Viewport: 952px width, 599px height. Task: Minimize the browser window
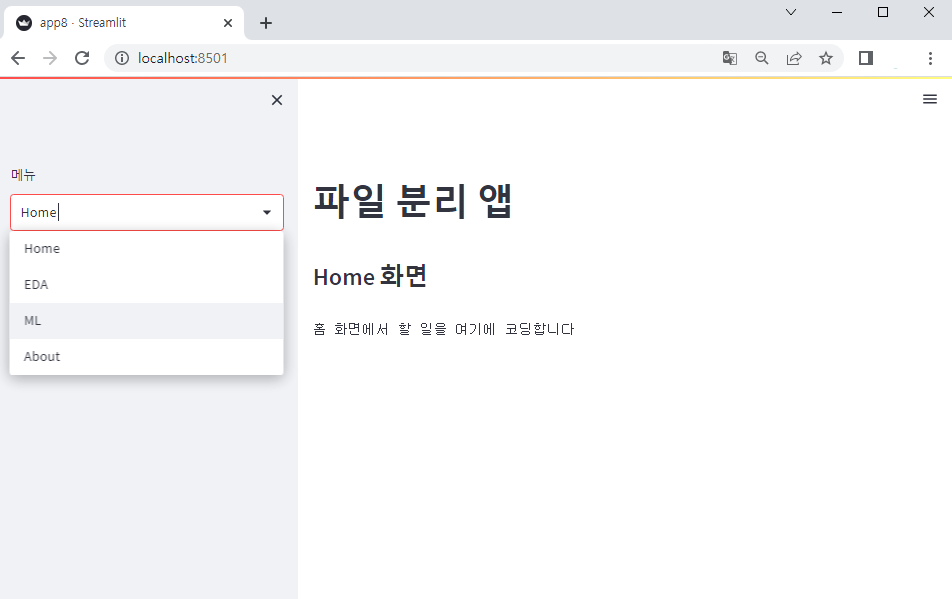pyautogui.click(x=837, y=12)
